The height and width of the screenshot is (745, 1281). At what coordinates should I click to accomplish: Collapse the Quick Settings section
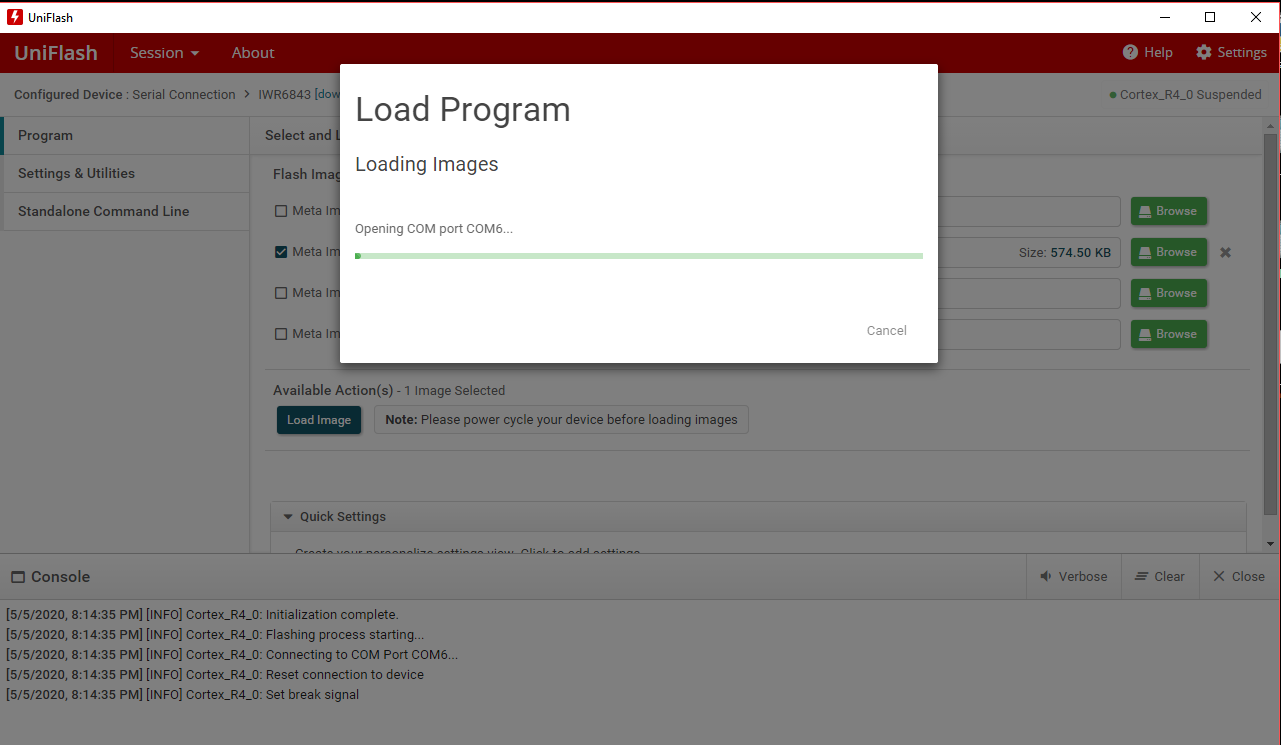(x=288, y=517)
